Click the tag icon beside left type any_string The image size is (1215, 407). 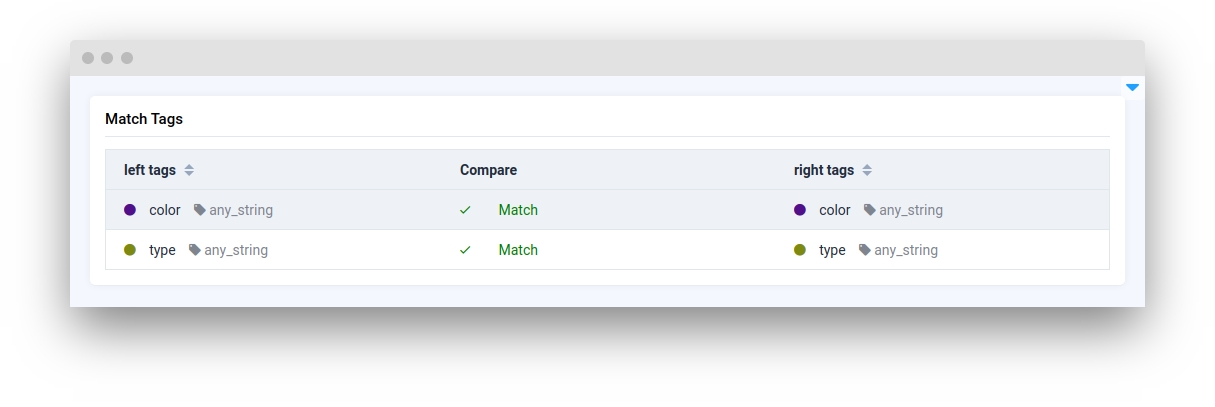click(195, 250)
